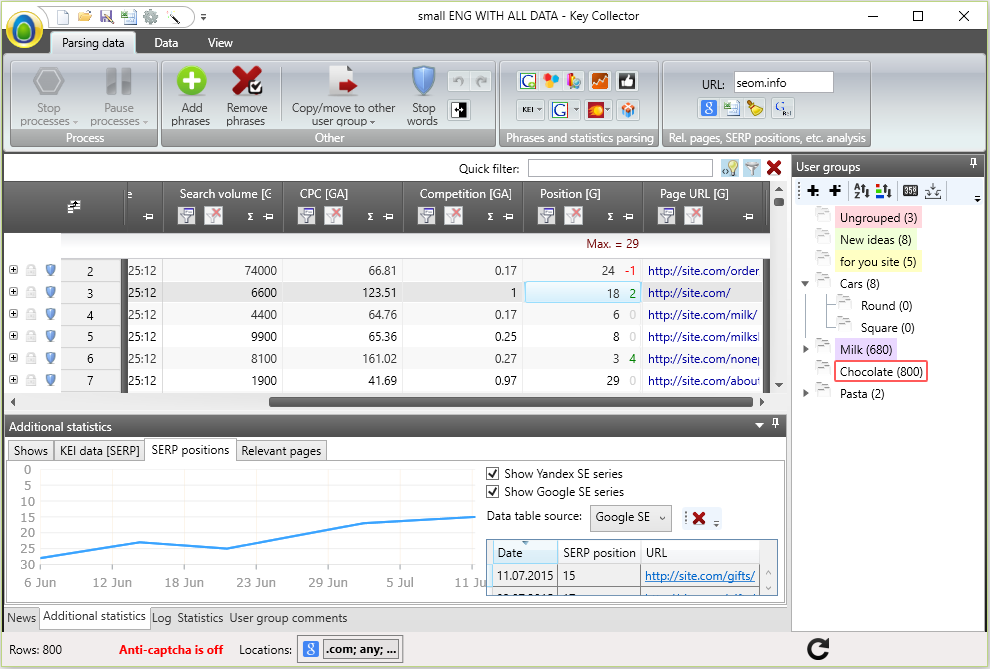The height and width of the screenshot is (669, 990).
Task: Click the broom cleanup icon under URL
Action: (x=757, y=109)
